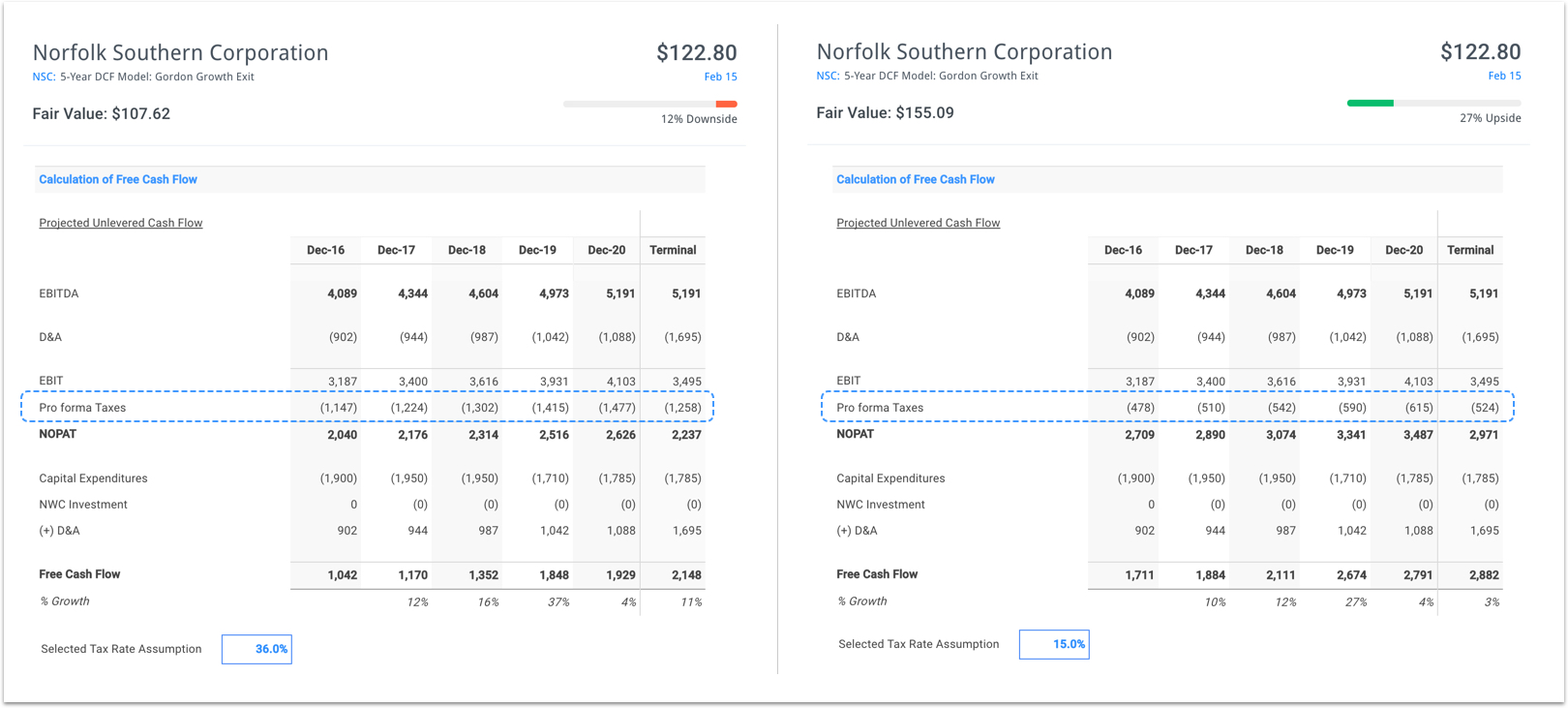Select the 36.0% tax rate input field

pos(256,649)
